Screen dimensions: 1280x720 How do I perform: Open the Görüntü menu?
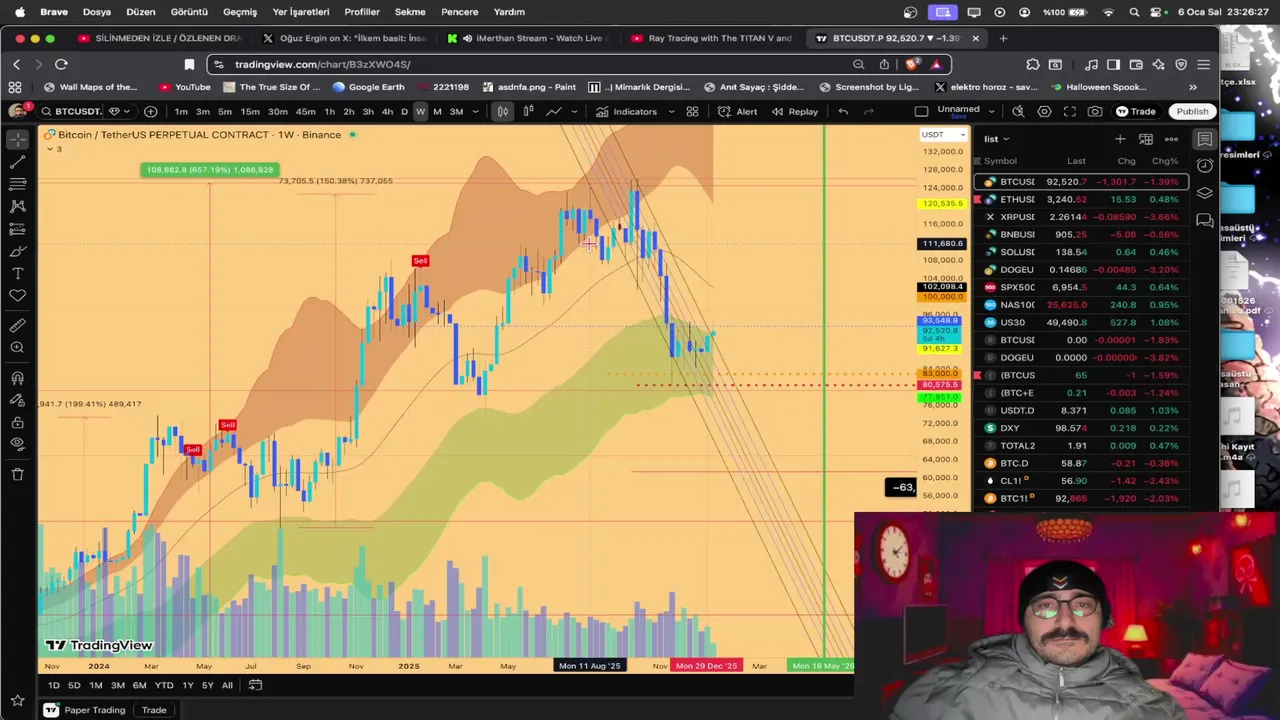189,12
